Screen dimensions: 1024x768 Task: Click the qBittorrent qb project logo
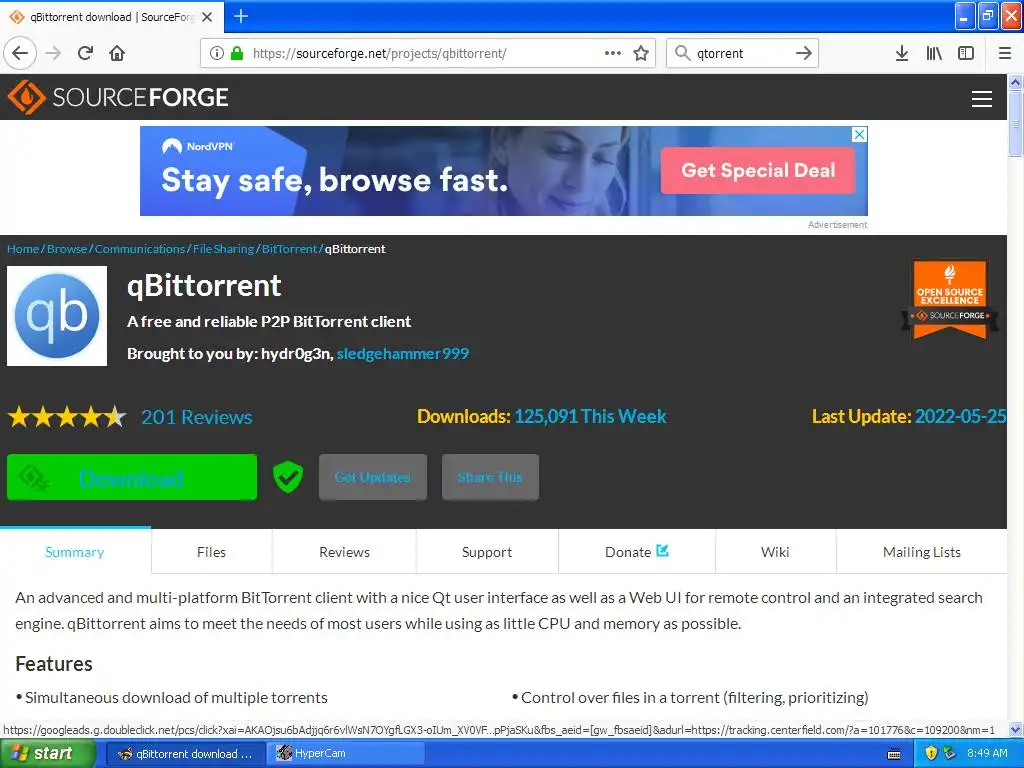click(x=57, y=315)
